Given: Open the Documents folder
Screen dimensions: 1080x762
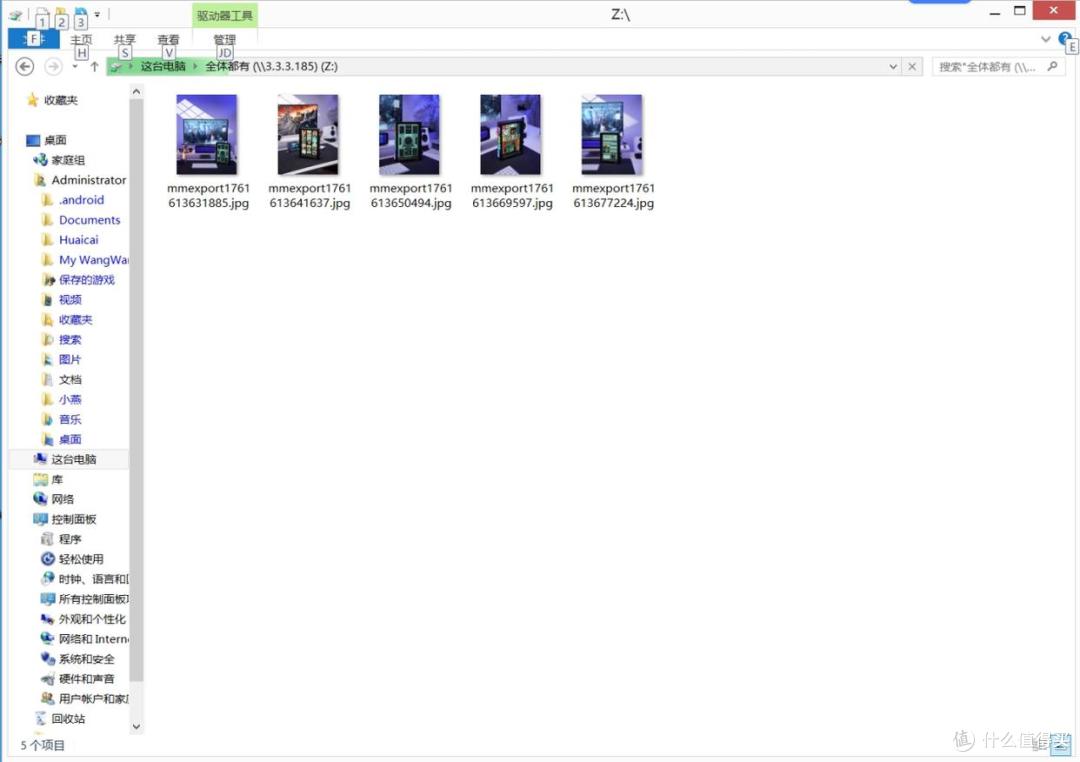Looking at the screenshot, I should pos(81,220).
